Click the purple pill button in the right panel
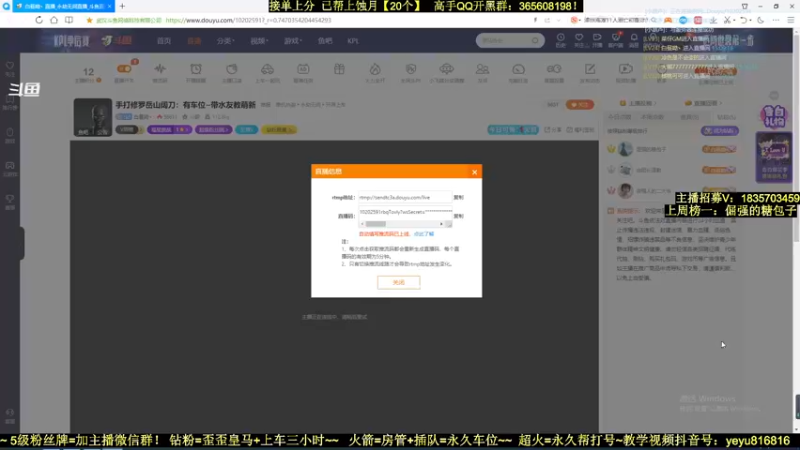This screenshot has width=800, height=450. [x=719, y=131]
